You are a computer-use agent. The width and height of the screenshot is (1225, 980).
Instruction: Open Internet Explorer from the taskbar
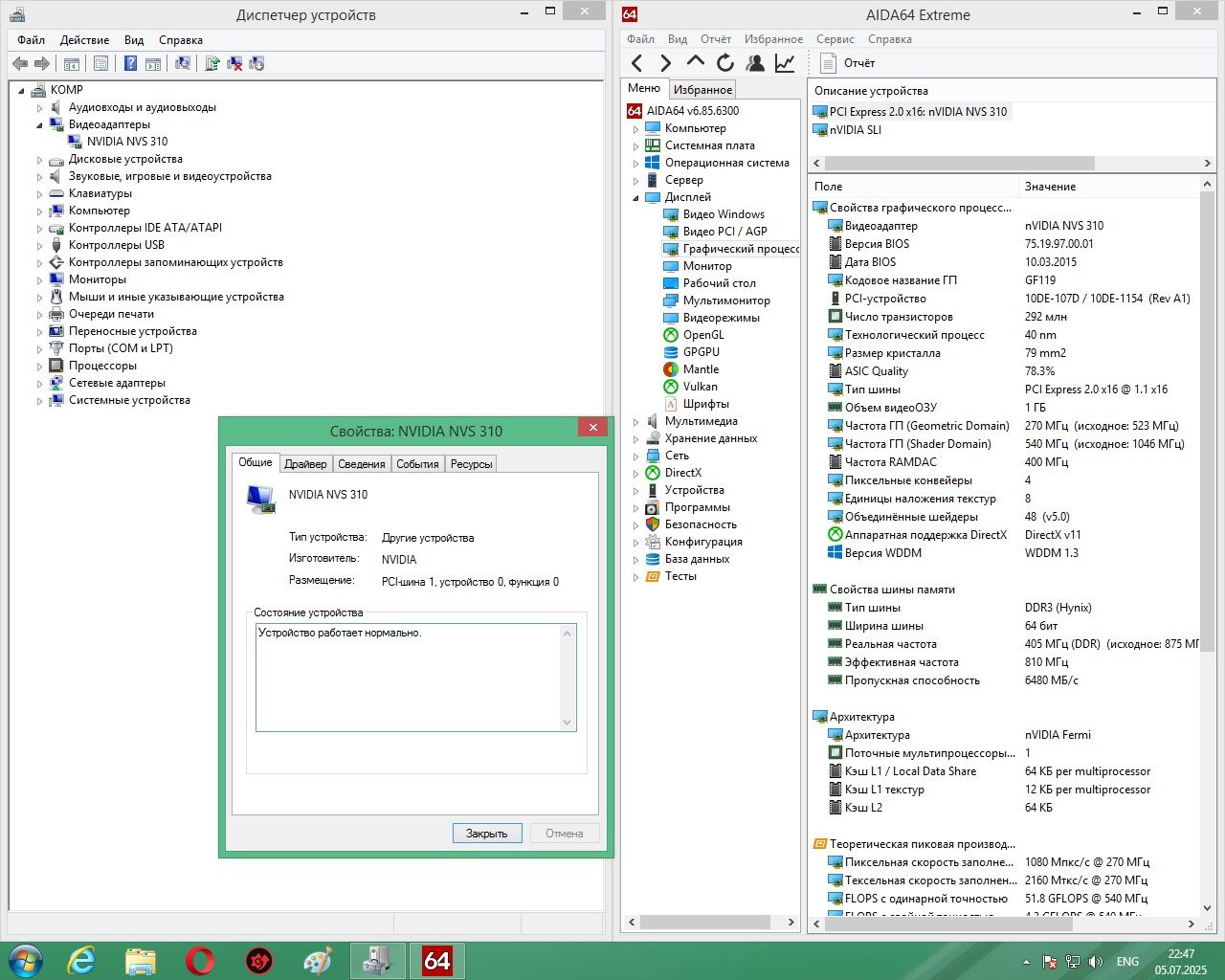[x=81, y=960]
